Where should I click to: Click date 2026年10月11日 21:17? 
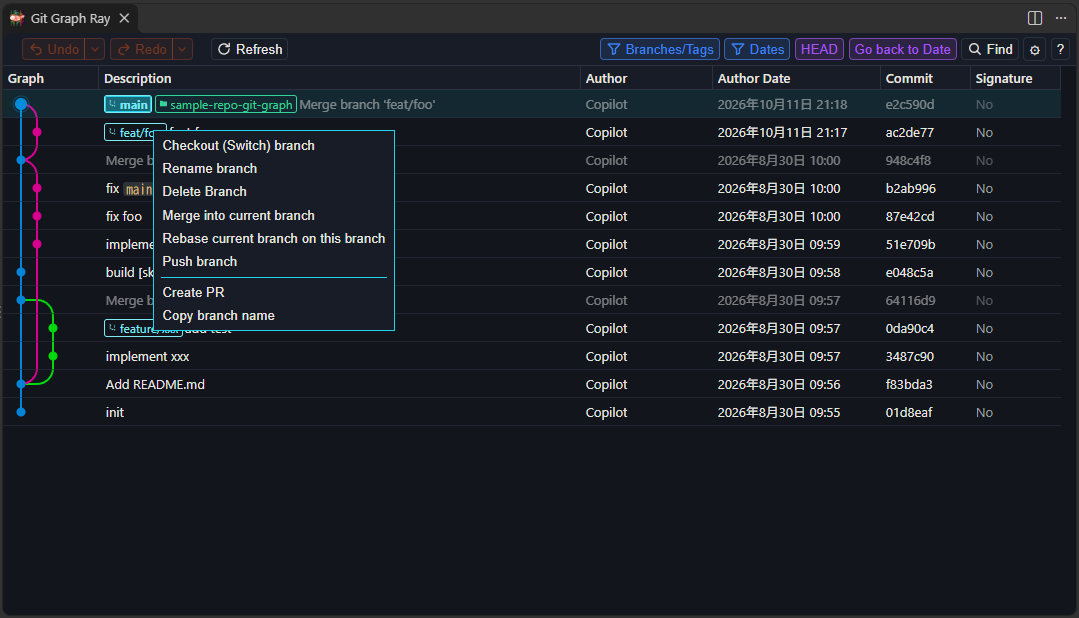pos(782,132)
